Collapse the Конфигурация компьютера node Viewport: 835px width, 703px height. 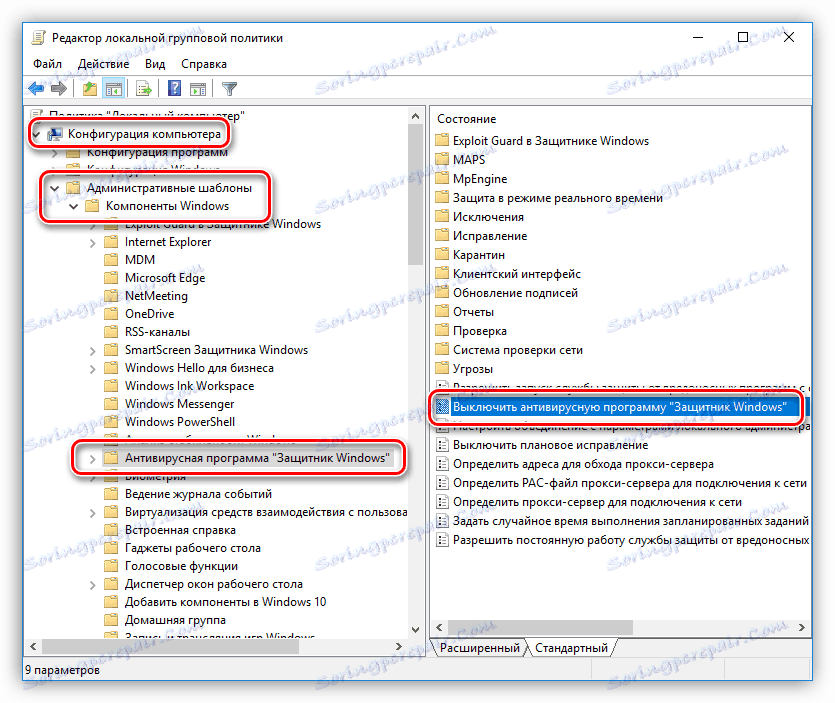(x=36, y=134)
